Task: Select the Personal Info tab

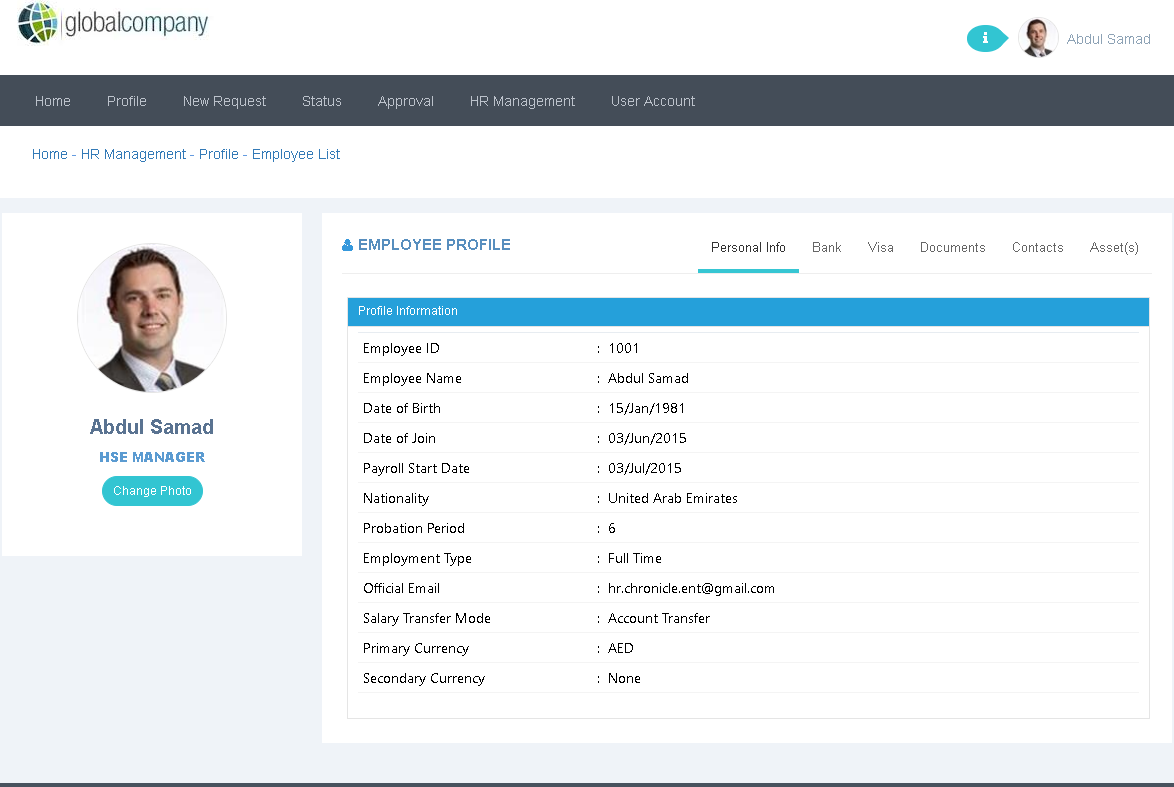Action: (x=748, y=247)
